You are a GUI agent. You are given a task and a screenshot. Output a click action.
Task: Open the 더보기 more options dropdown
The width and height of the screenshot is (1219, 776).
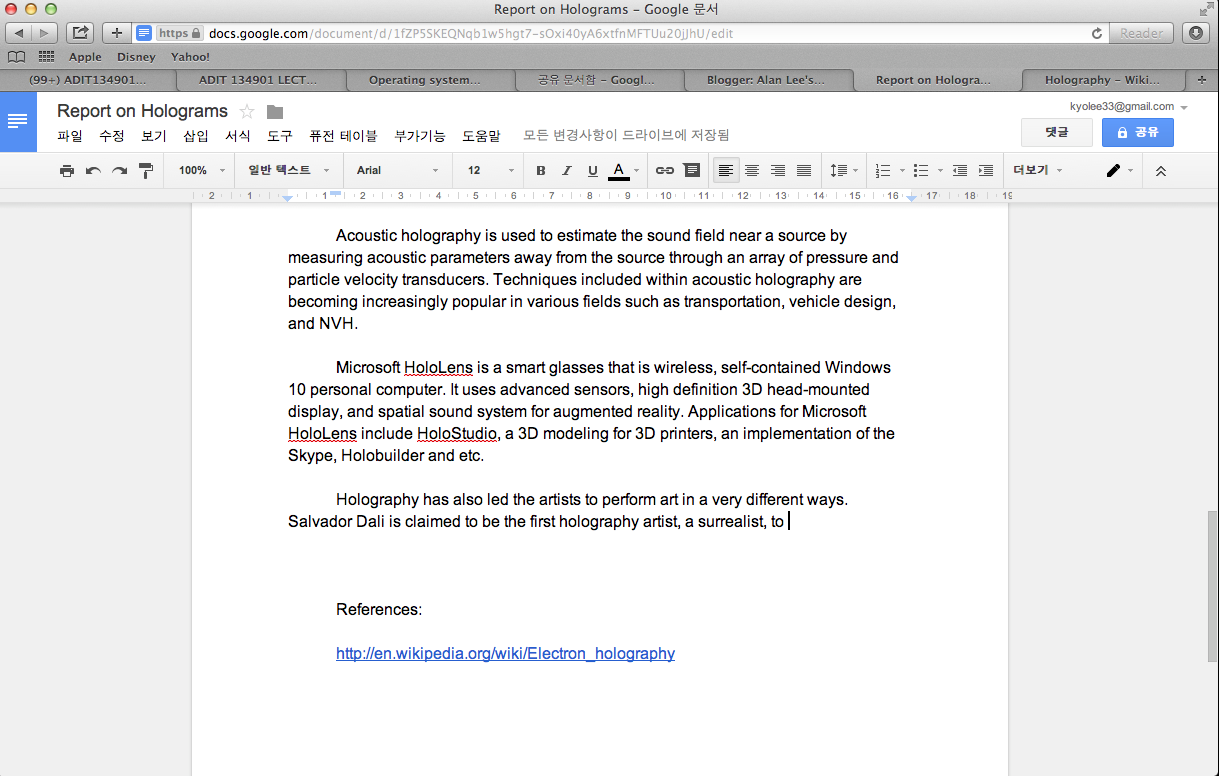pyautogui.click(x=1038, y=171)
